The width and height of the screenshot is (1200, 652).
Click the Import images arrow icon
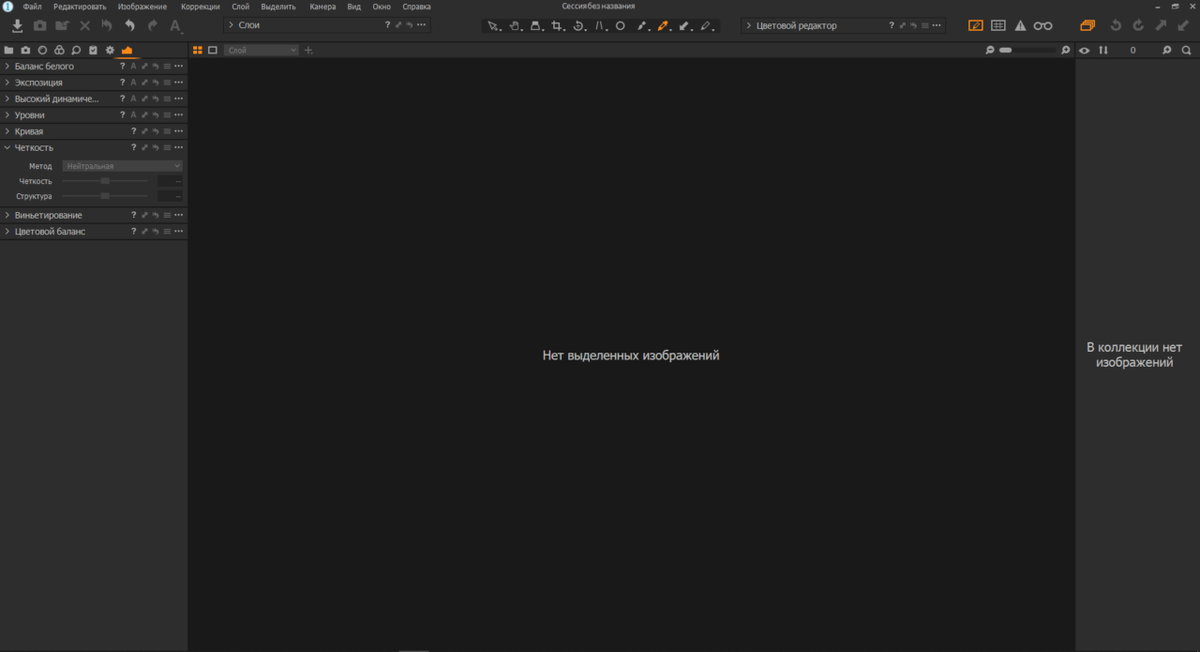tap(17, 25)
